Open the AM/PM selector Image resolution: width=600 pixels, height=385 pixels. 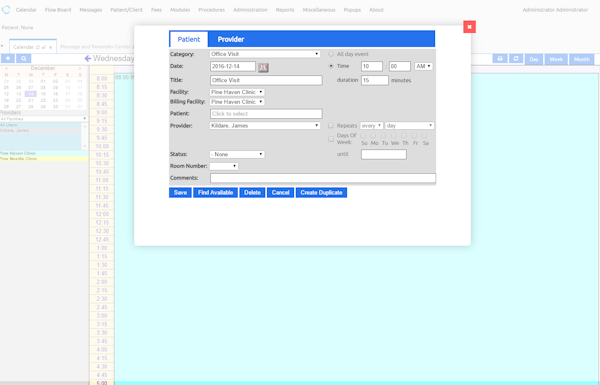point(424,66)
